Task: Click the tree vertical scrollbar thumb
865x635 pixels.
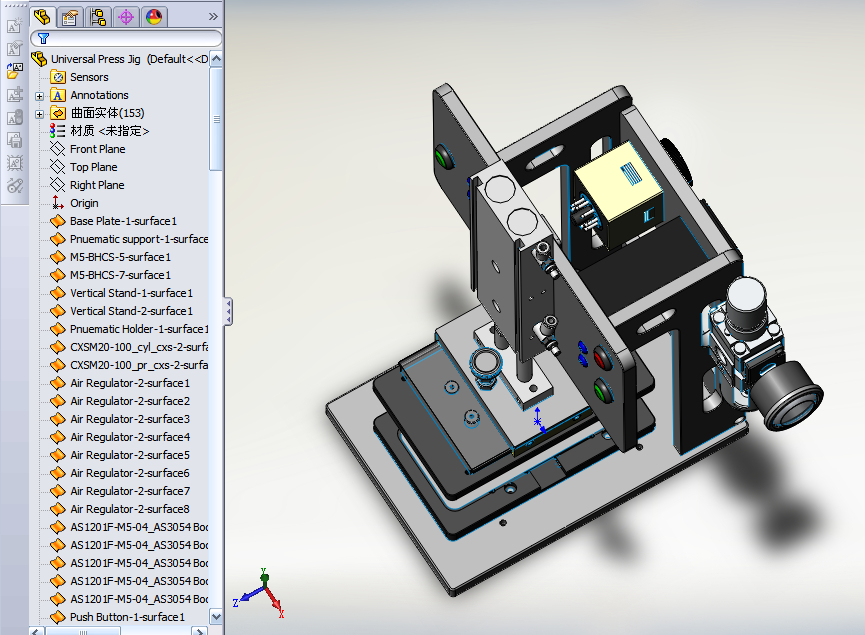Action: [x=216, y=119]
